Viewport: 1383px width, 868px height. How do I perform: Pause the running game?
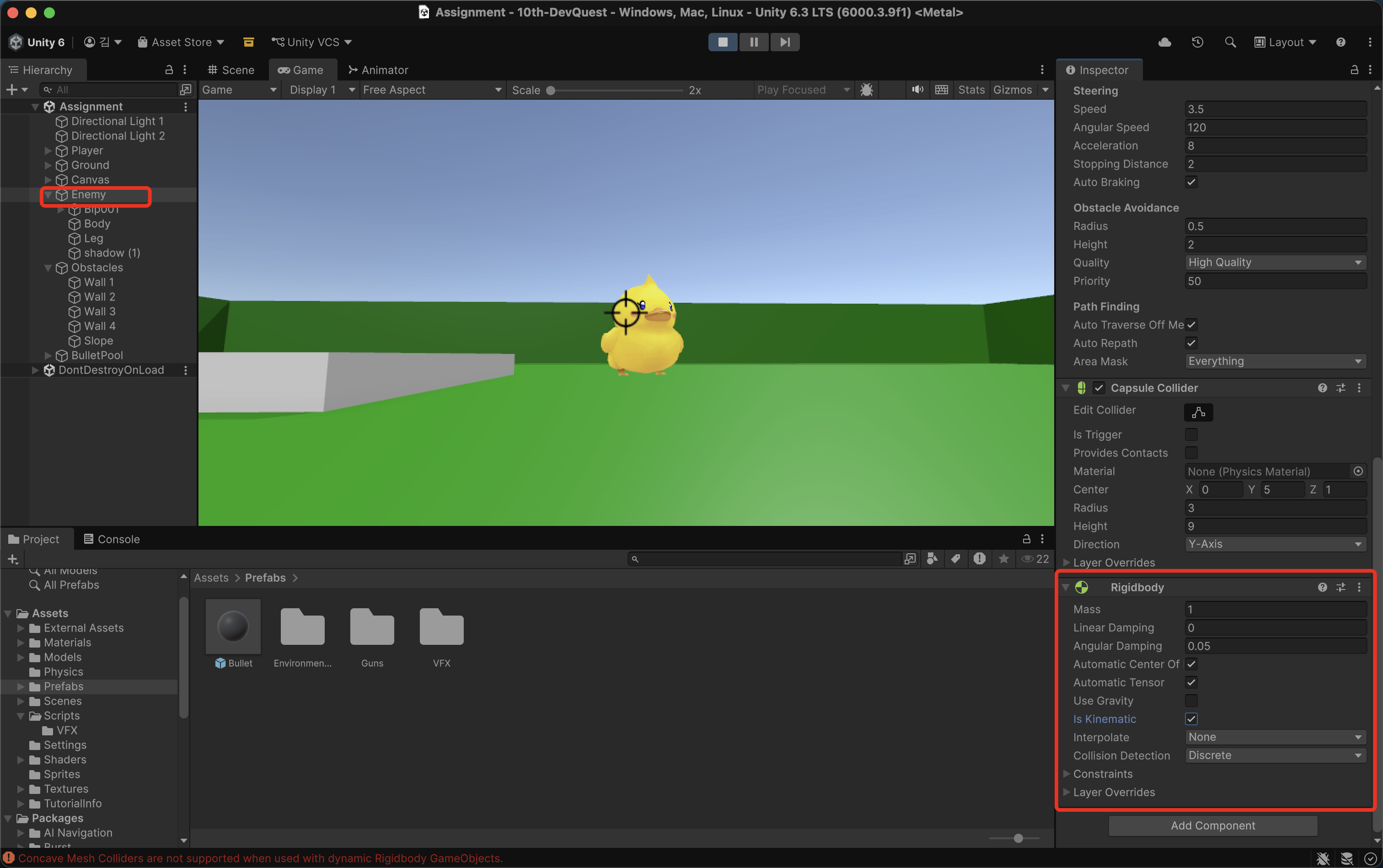click(x=754, y=42)
